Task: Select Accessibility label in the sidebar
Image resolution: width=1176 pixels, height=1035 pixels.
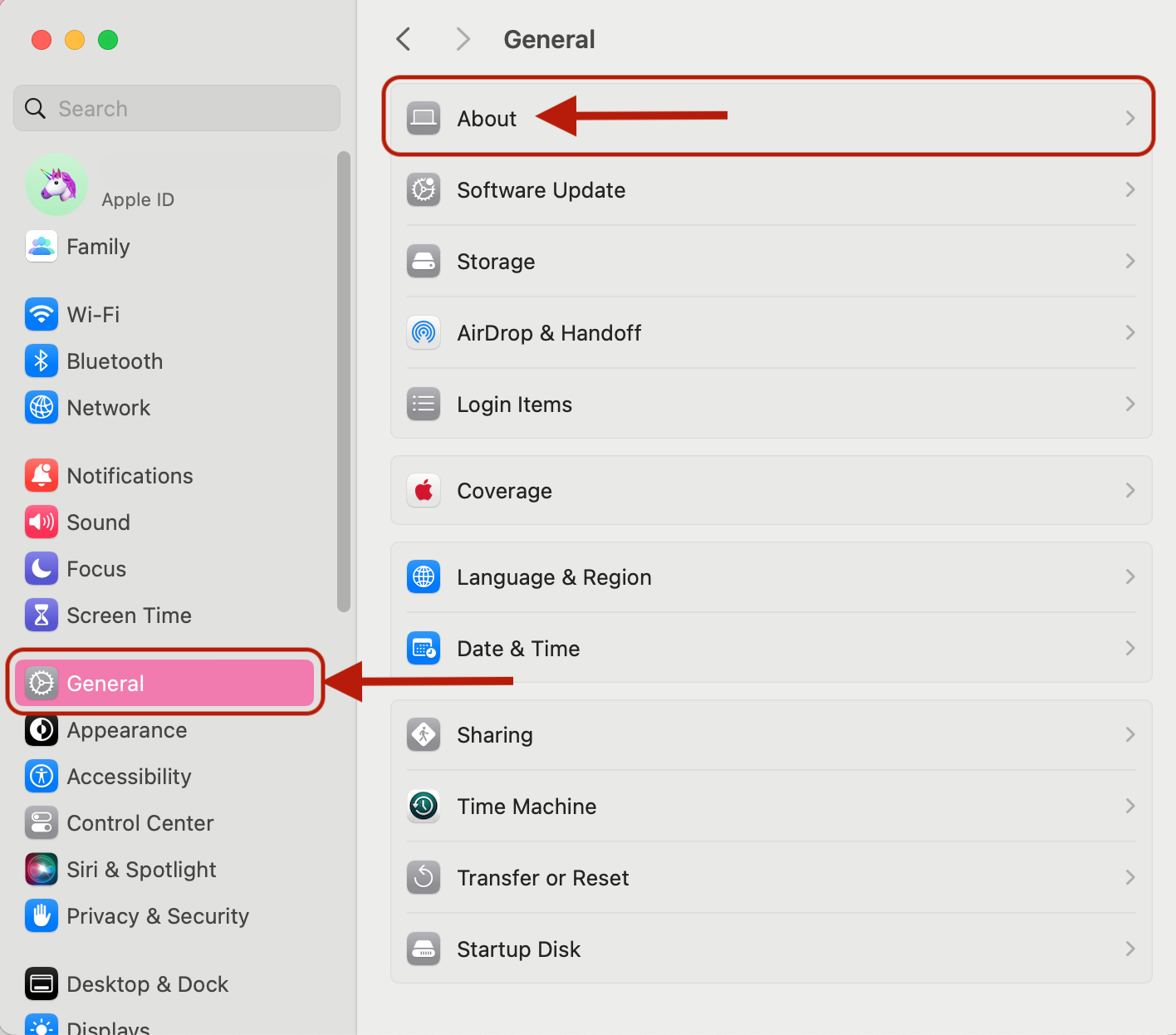Action: point(130,777)
